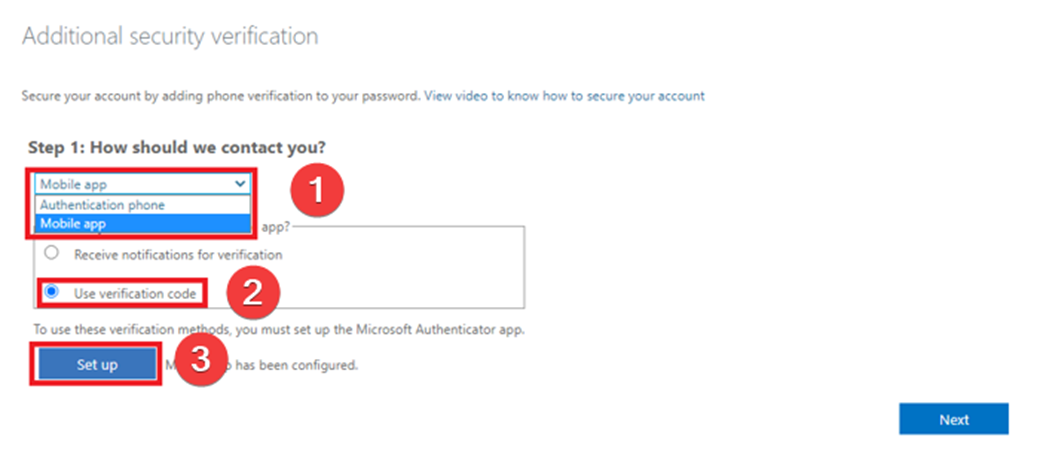The width and height of the screenshot is (1040, 453).
Task: Click the red number 3 annotation badge
Action: [200, 361]
